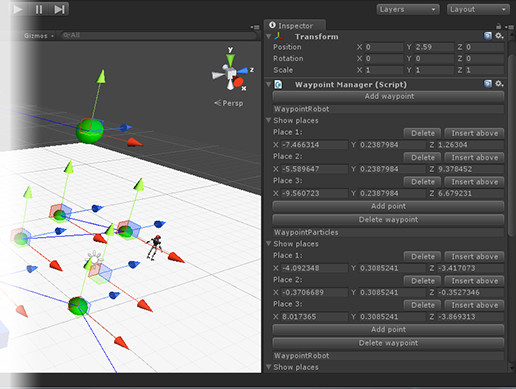This screenshot has width=516, height=389.
Task: Click the Waypoint Manager script icon
Action: (278, 84)
